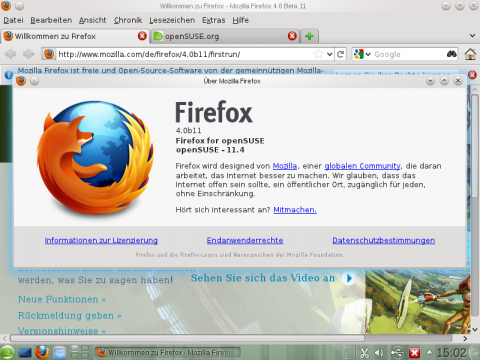This screenshot has height=360, width=480.
Task: Open the Datenschutzbestimmungen link
Action: click(384, 240)
